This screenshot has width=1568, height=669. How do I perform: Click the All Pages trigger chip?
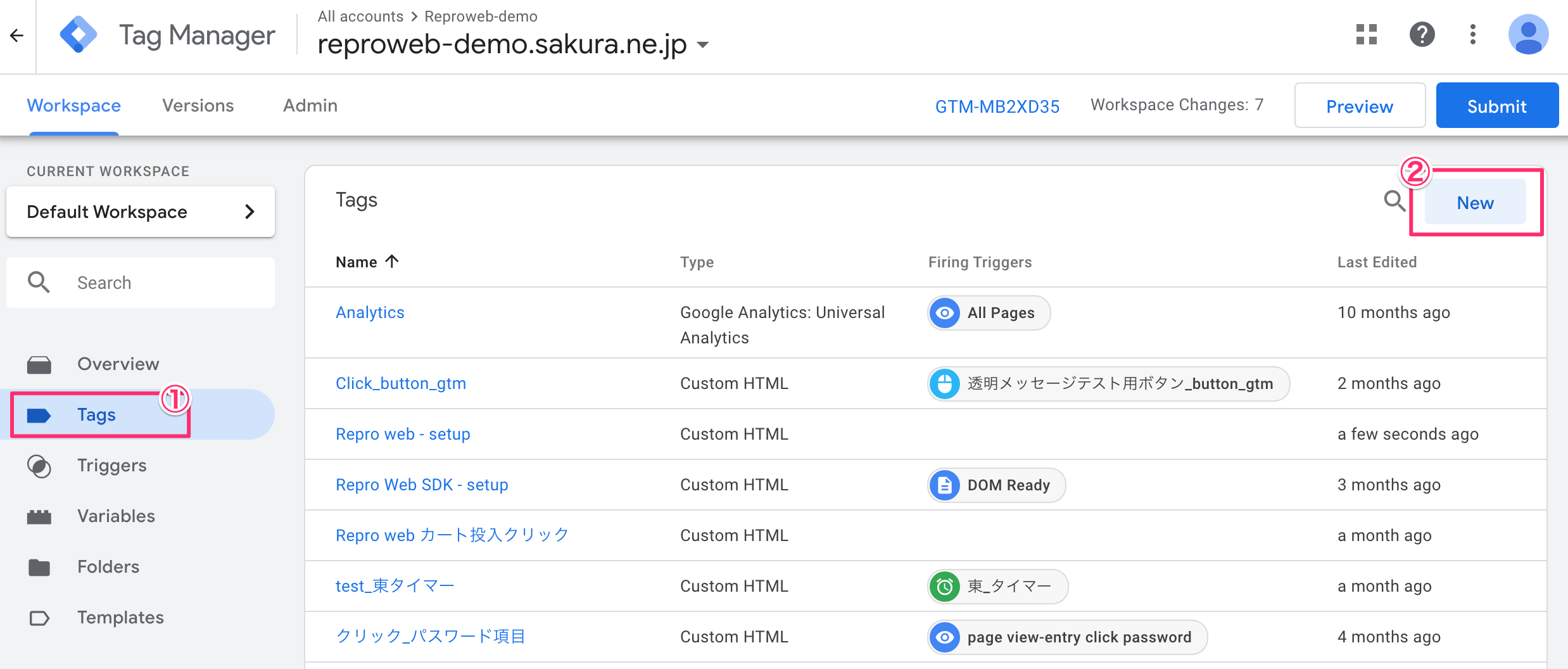pos(989,313)
